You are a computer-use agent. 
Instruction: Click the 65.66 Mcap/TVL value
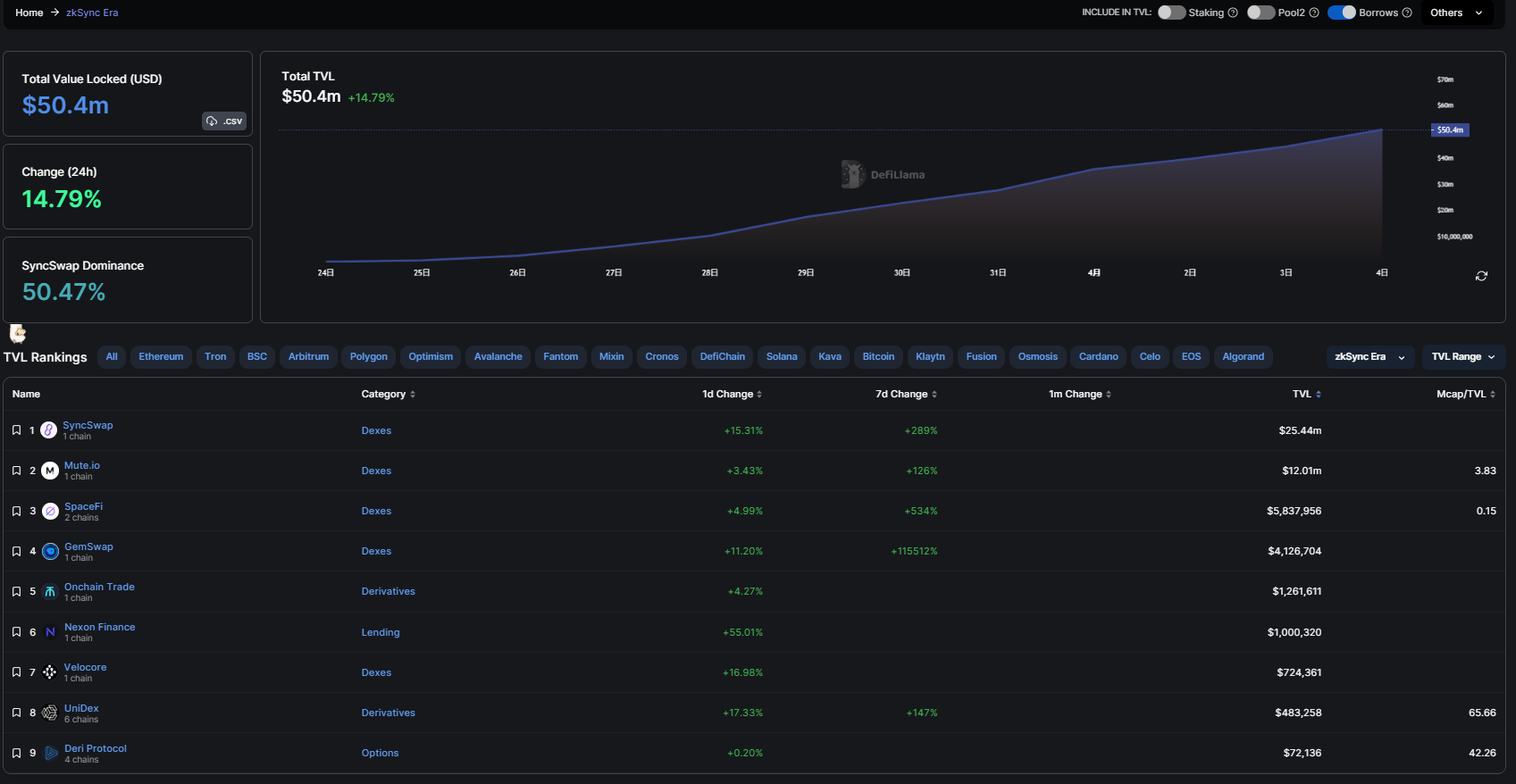point(1482,713)
